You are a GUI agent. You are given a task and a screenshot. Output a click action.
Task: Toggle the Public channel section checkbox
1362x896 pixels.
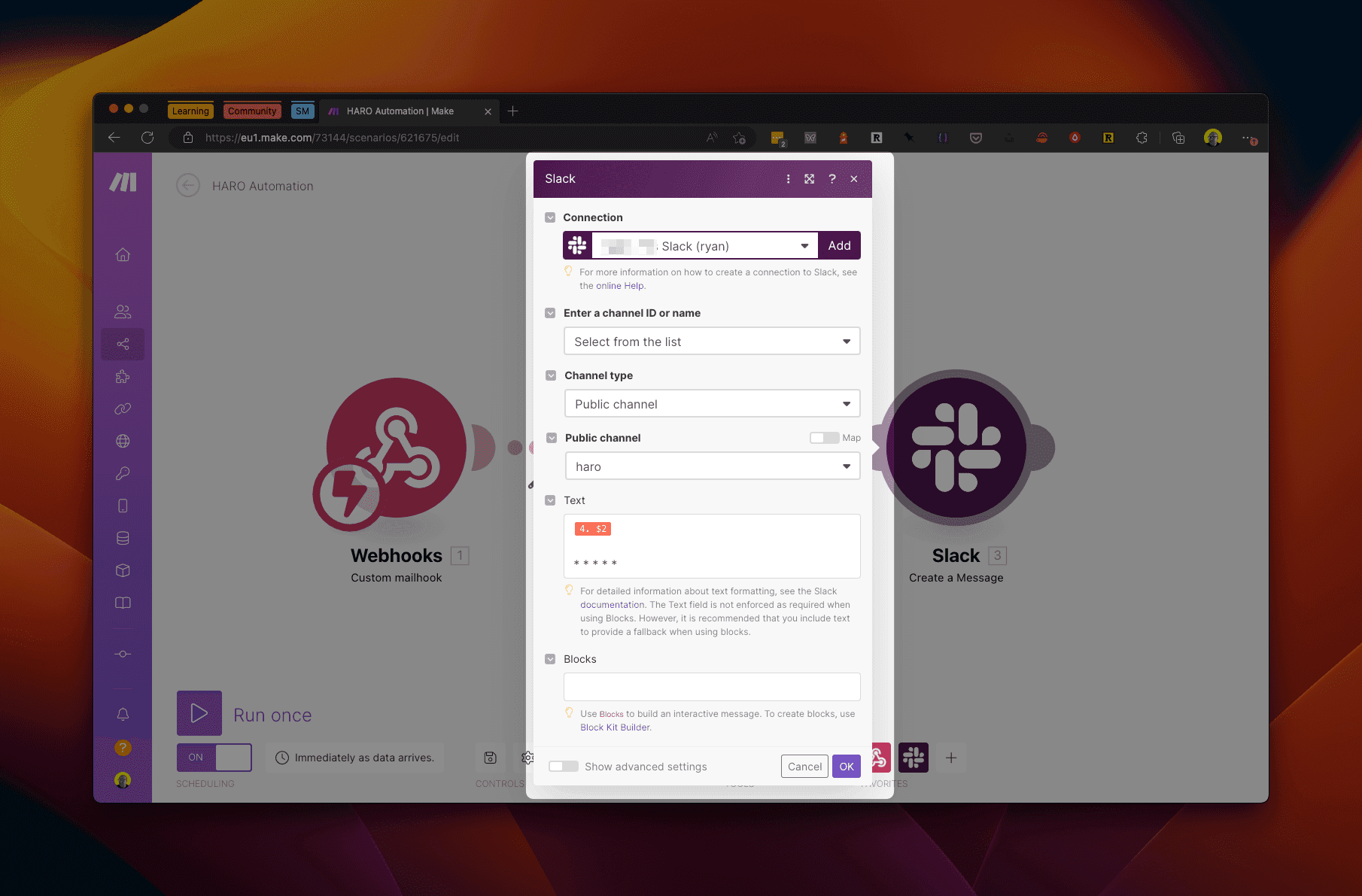(552, 438)
